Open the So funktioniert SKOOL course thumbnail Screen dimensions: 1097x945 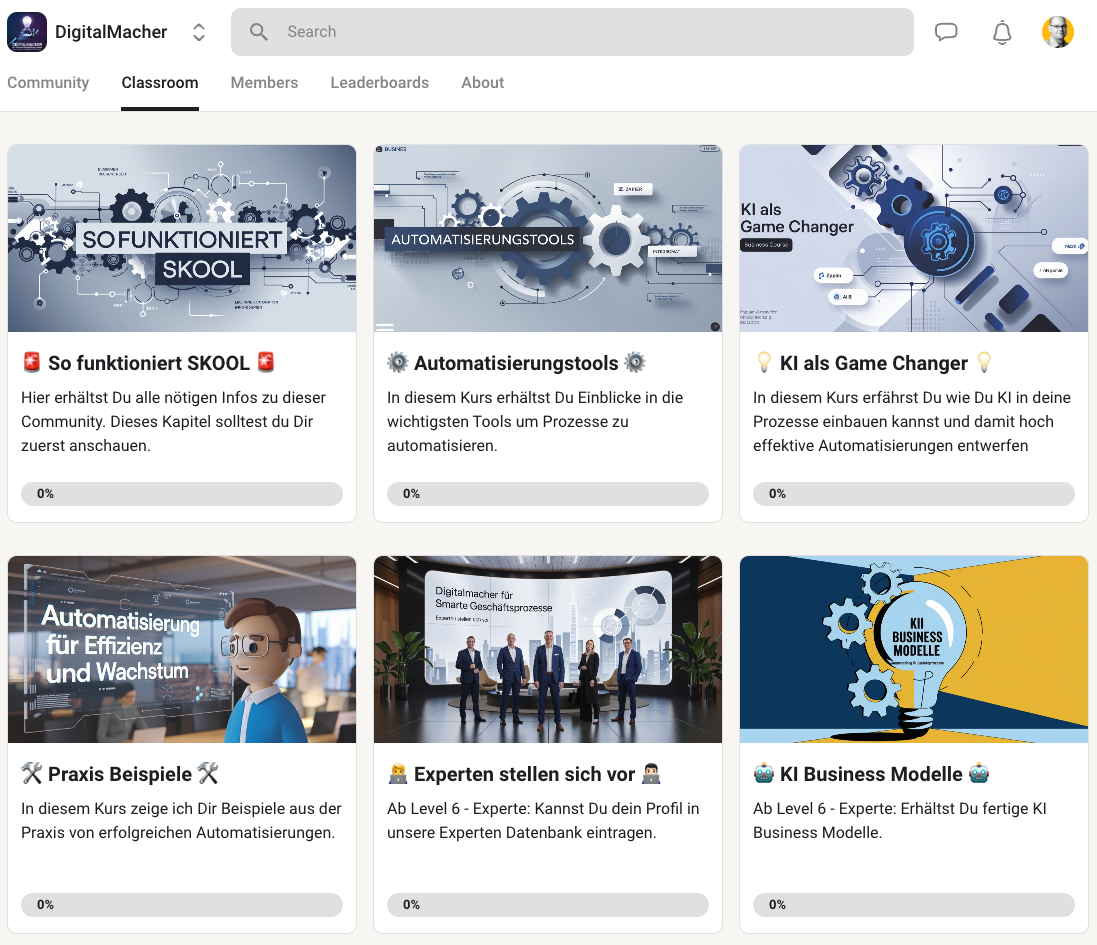tap(182, 239)
